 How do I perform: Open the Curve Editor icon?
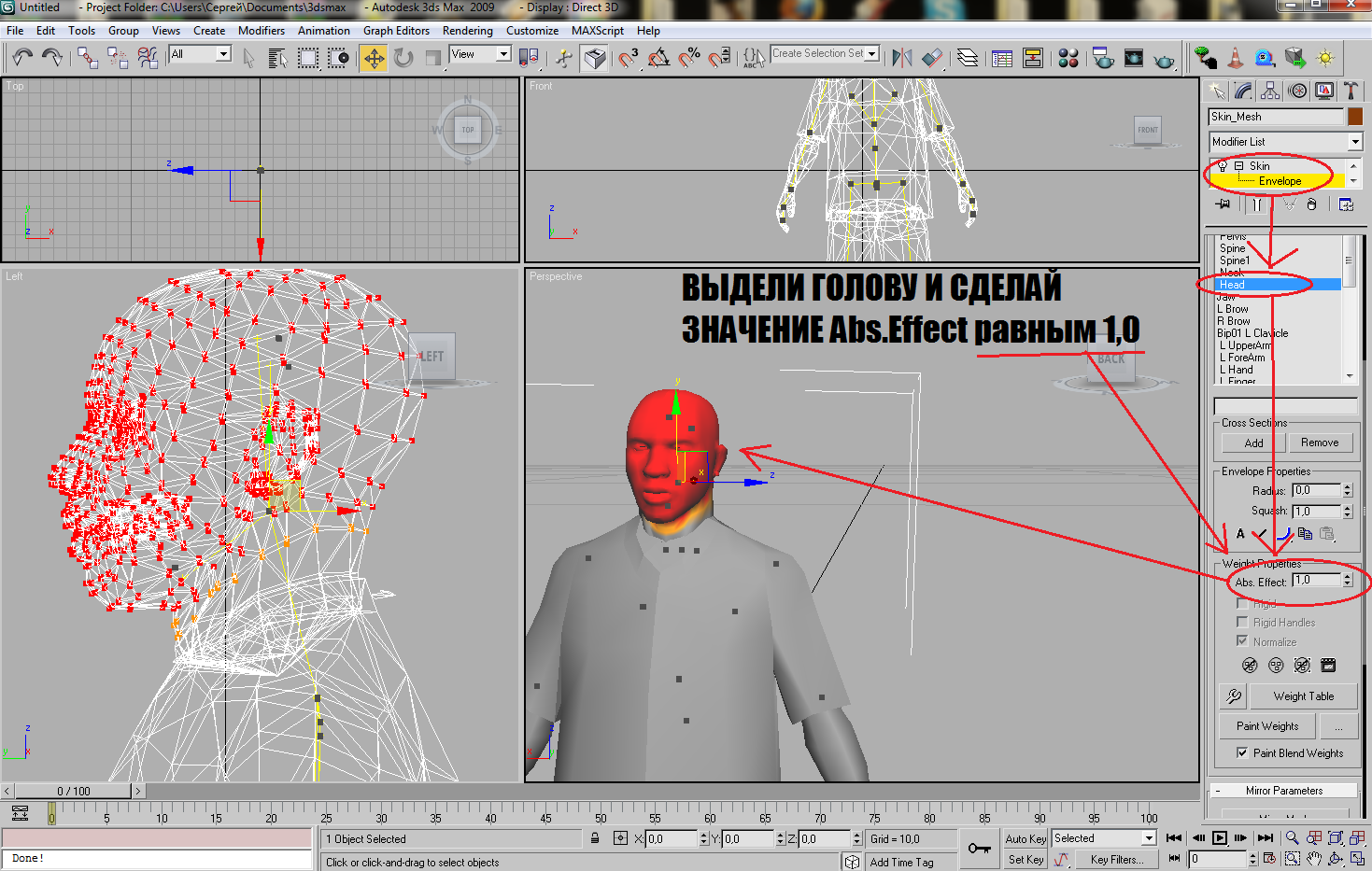point(1002,58)
